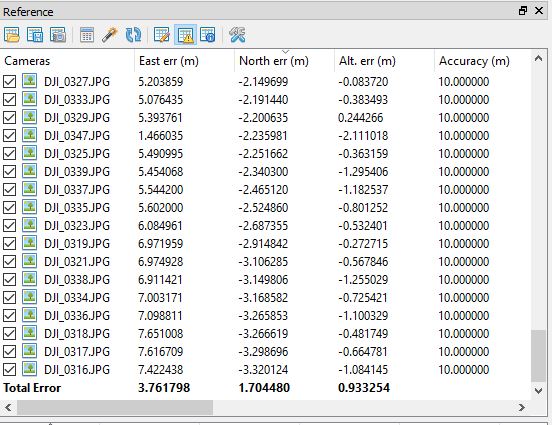
Task: Click North error value -2.914842
Action: pos(263,244)
